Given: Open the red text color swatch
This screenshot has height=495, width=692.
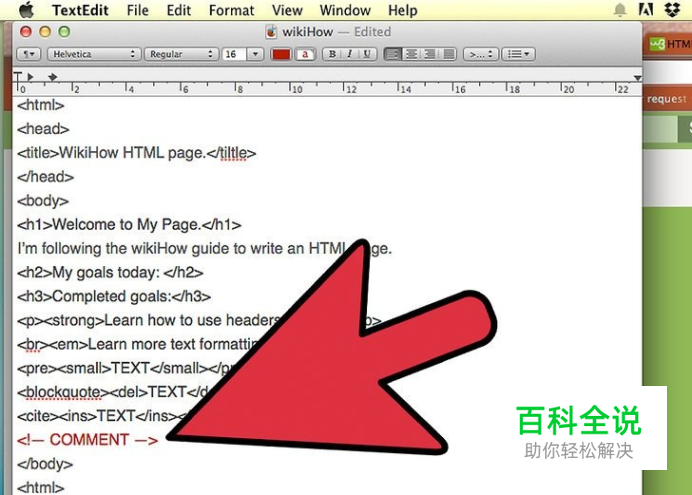Looking at the screenshot, I should coord(281,54).
